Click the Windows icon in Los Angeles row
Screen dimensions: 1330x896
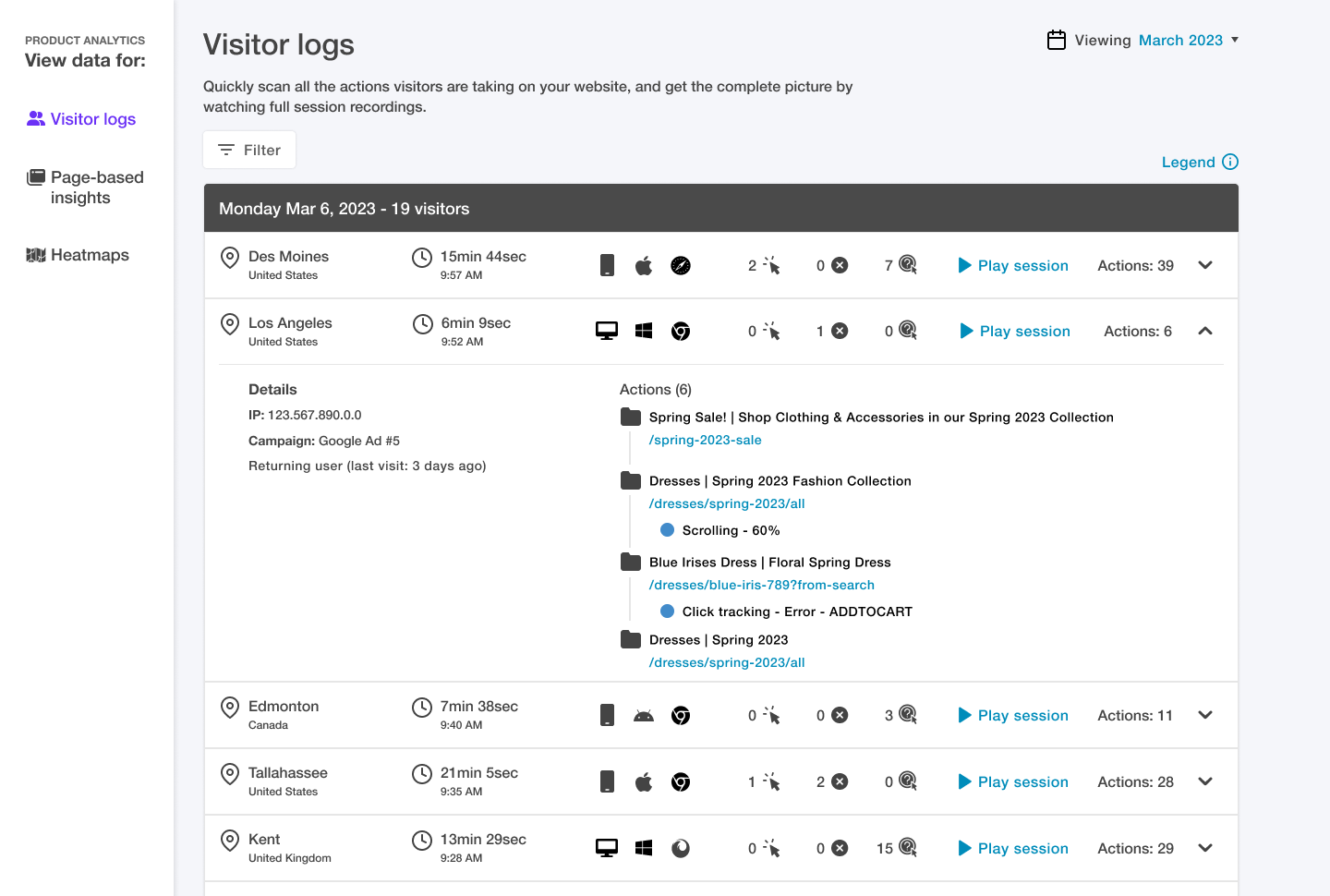click(x=644, y=331)
